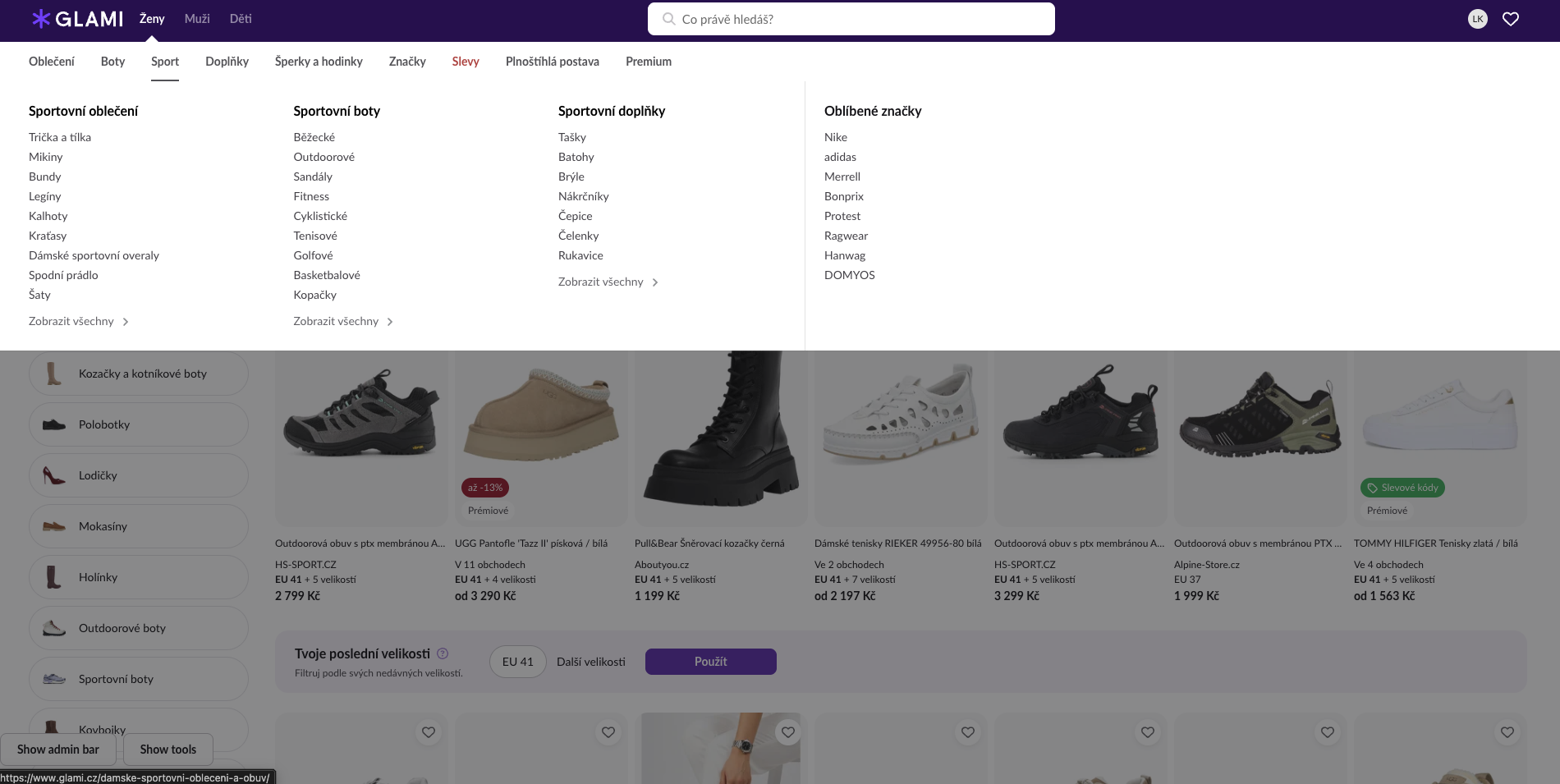Open the DOMYOS brand link
Screen dimensions: 1560x784
[x=850, y=275]
